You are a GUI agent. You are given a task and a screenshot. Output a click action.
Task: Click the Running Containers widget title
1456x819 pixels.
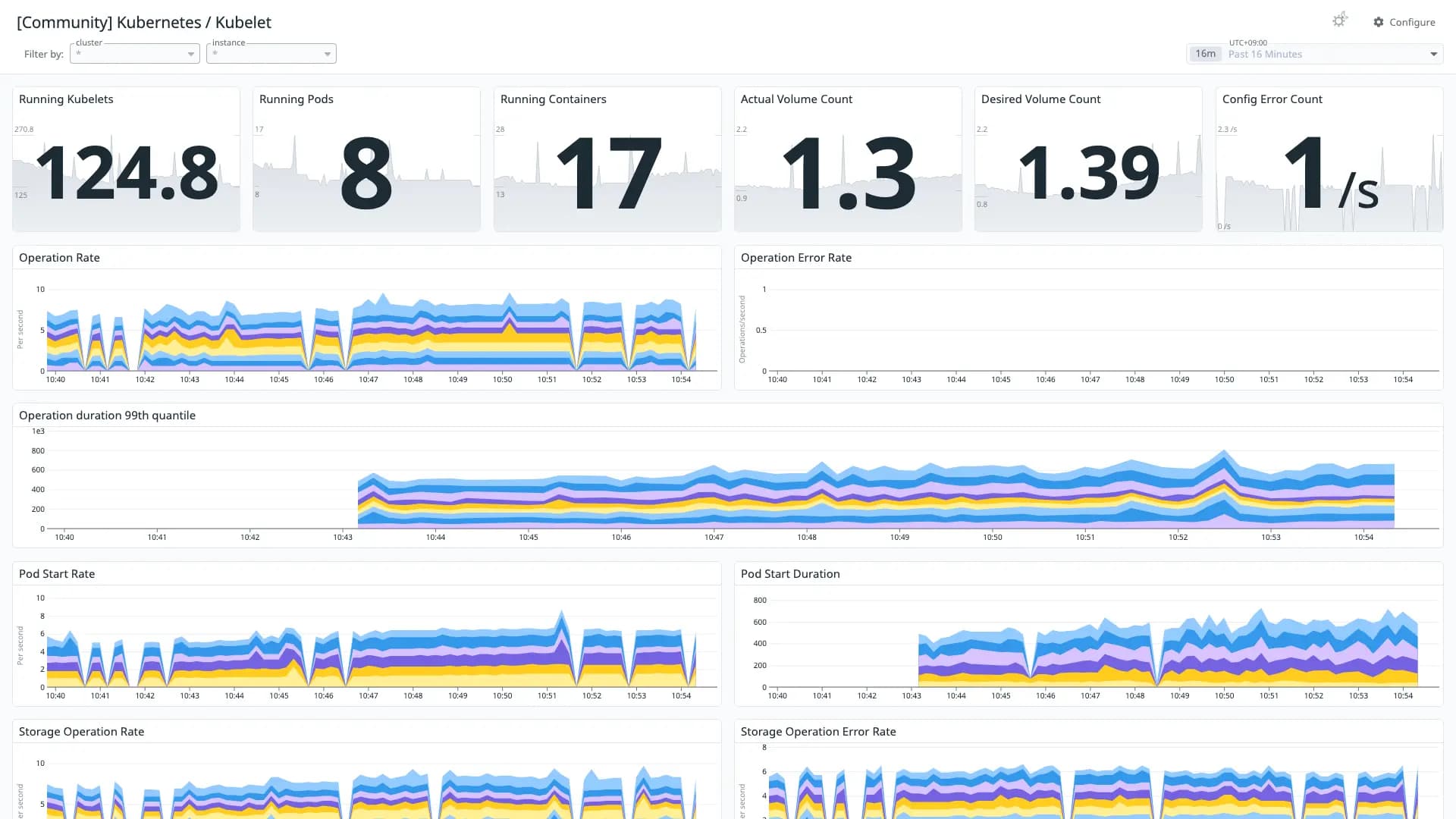554,99
